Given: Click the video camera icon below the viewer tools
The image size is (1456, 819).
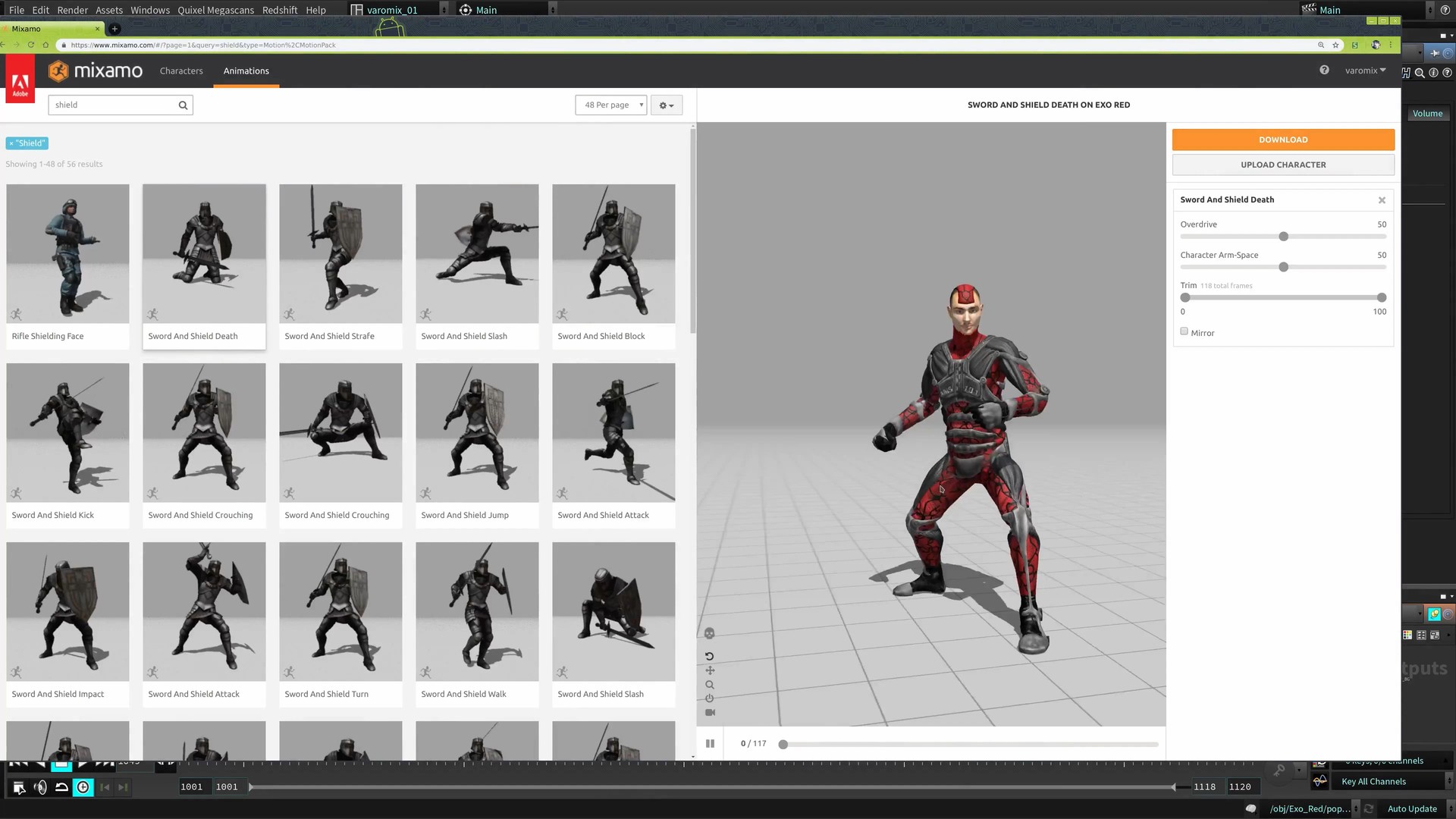Looking at the screenshot, I should tap(709, 712).
